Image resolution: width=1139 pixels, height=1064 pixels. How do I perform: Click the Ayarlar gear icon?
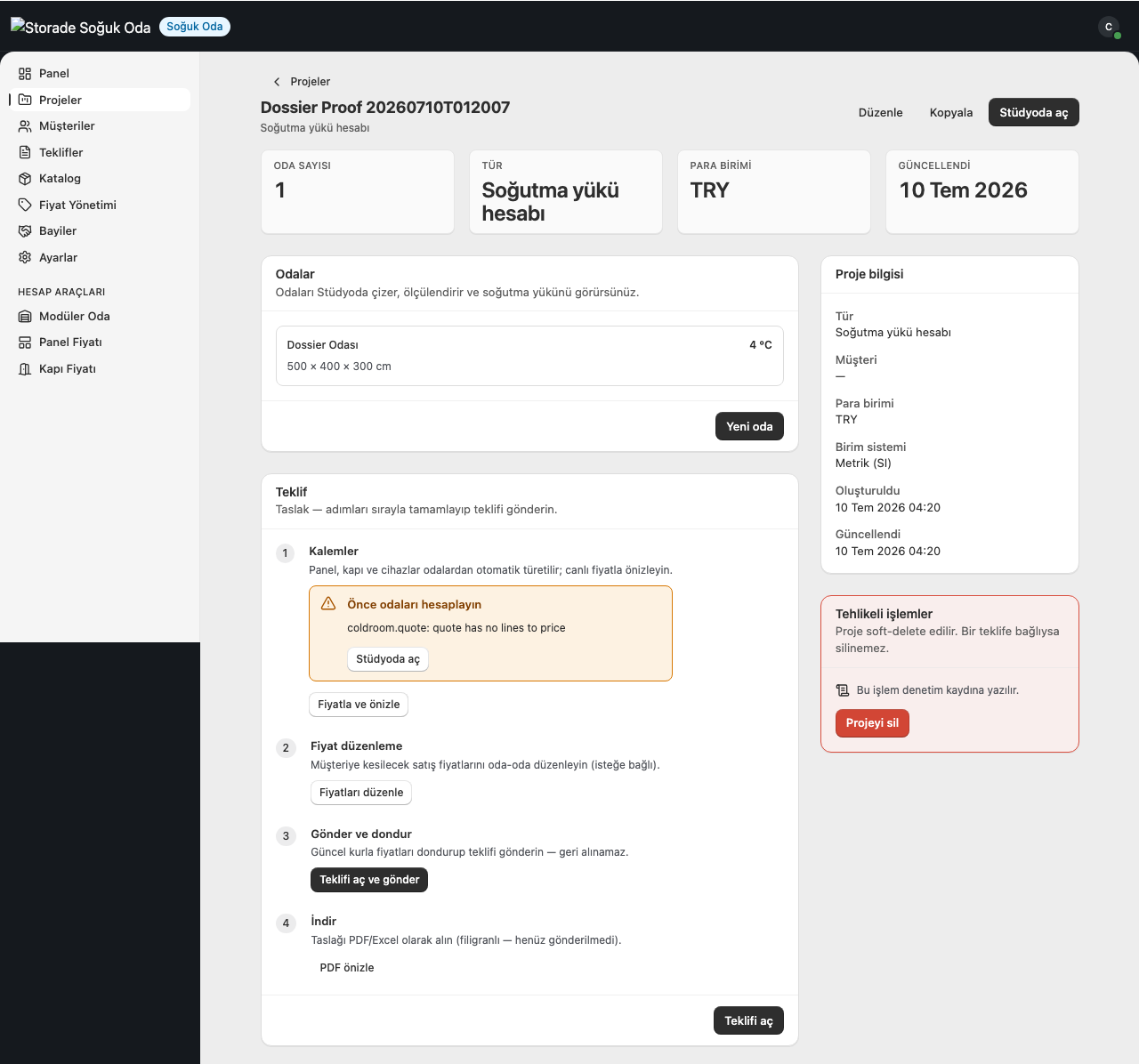[x=25, y=257]
